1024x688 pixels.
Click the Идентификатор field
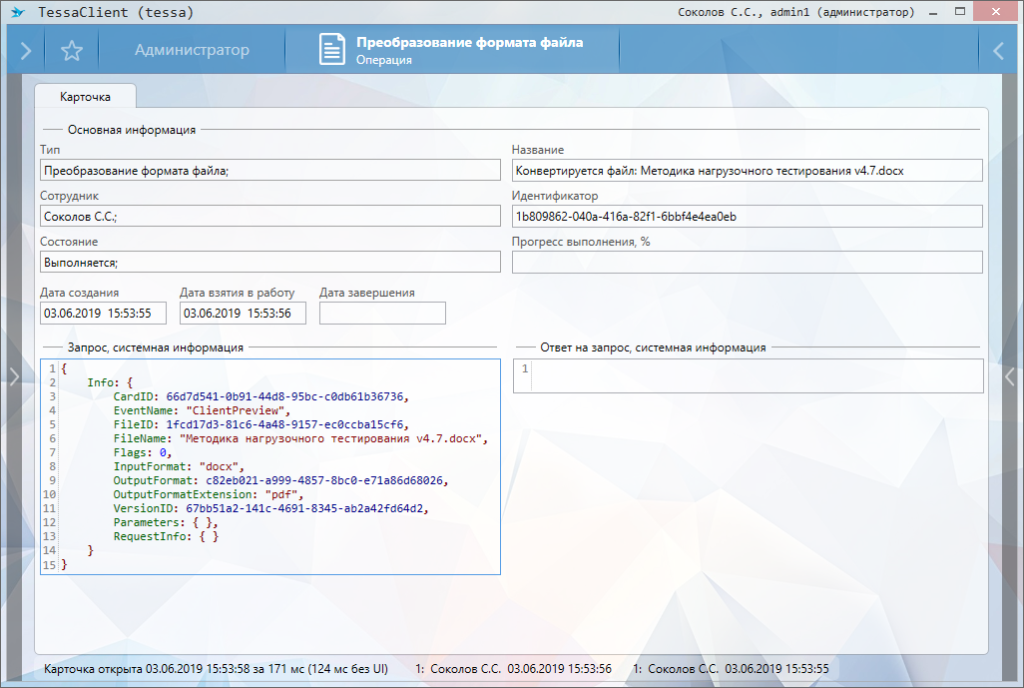(747, 216)
